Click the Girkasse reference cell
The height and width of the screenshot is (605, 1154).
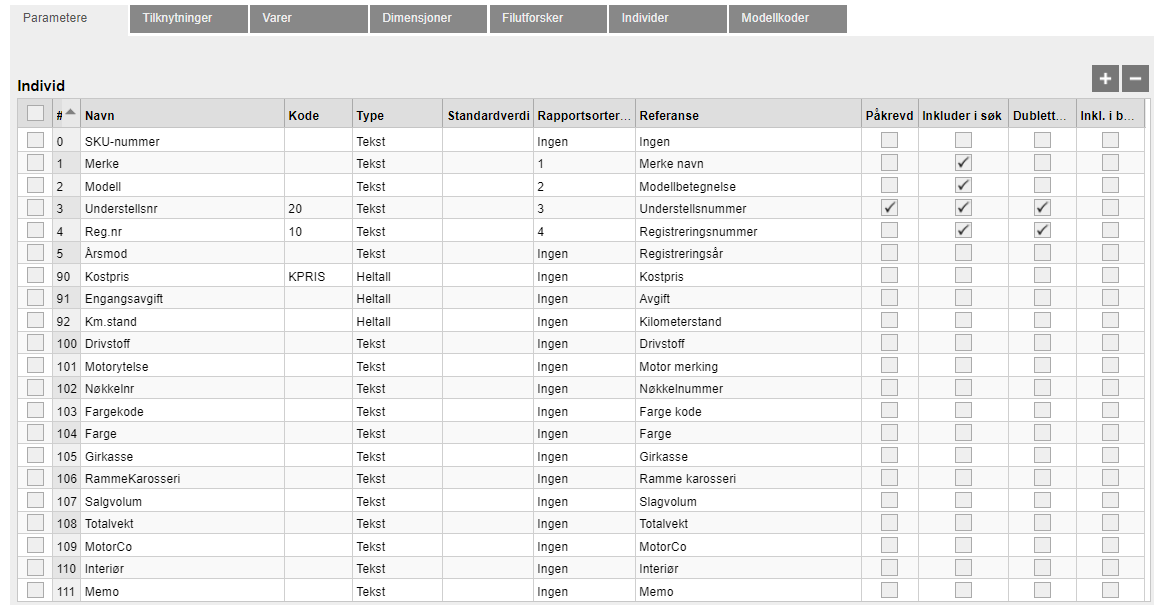(748, 456)
